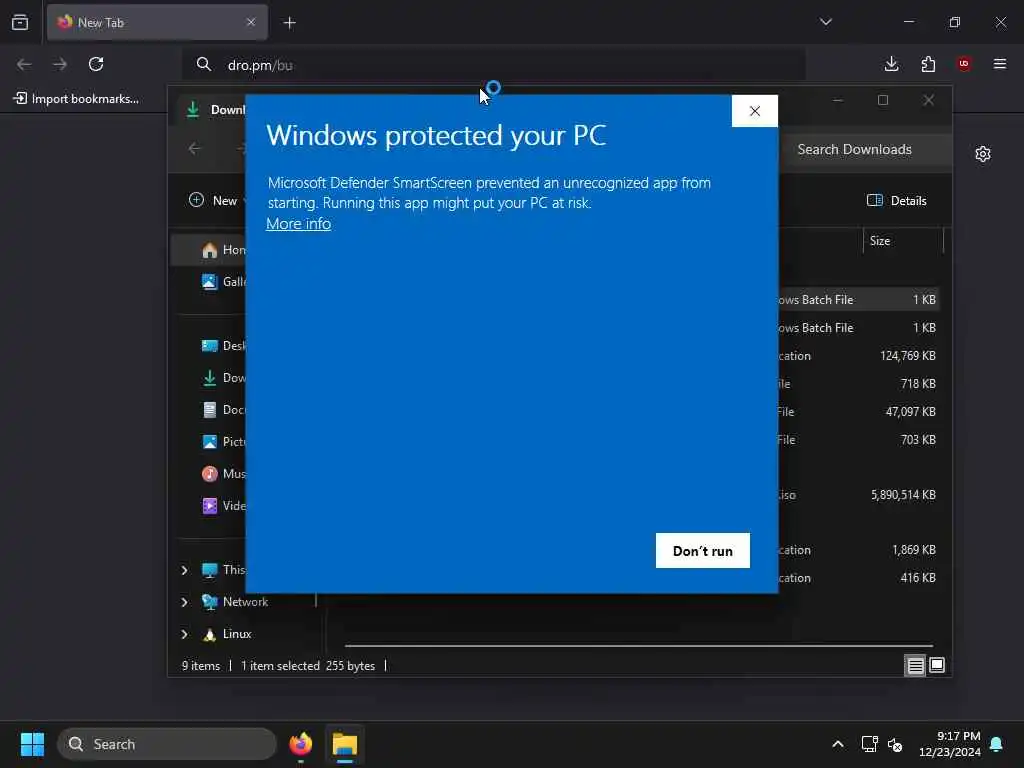Select the 416 KB application row
Viewport: 1024px width, 768px height.
pos(857,578)
